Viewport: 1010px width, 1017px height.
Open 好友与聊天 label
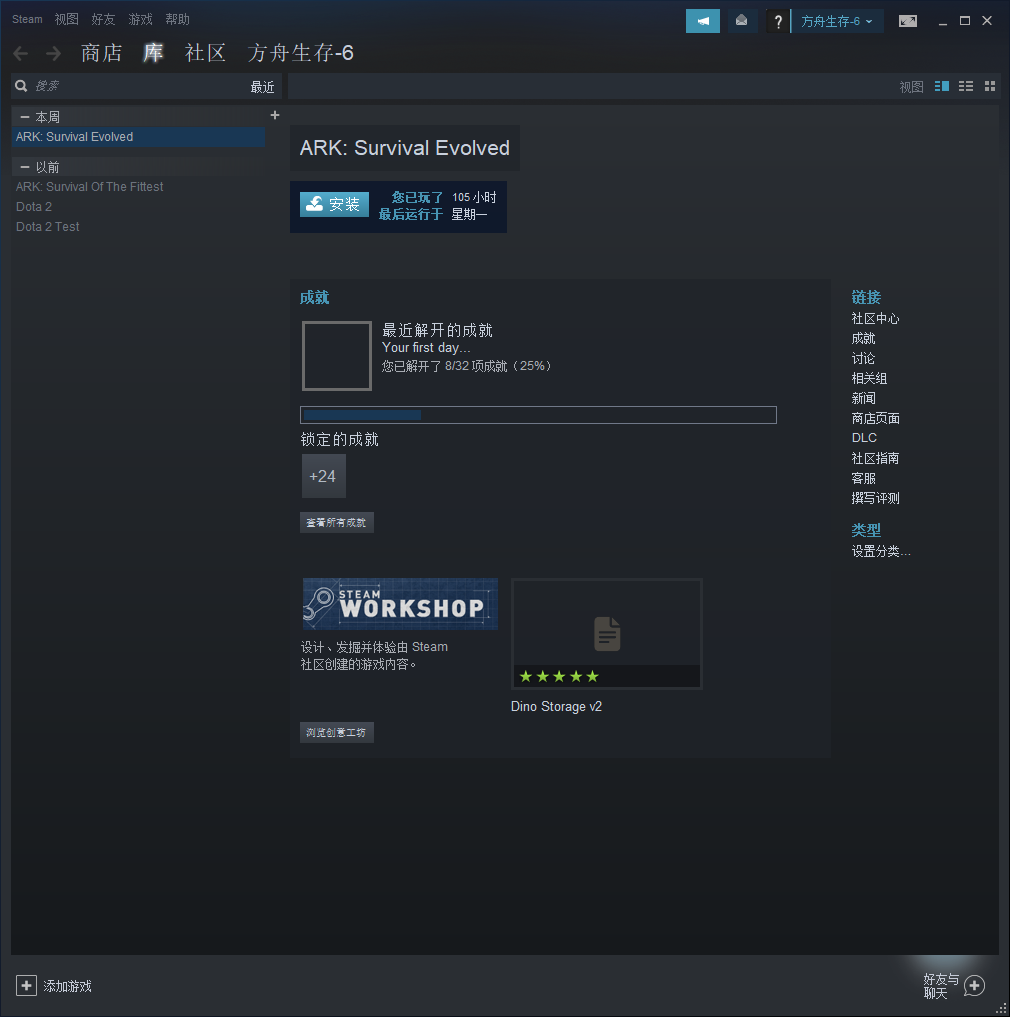[x=941, y=986]
